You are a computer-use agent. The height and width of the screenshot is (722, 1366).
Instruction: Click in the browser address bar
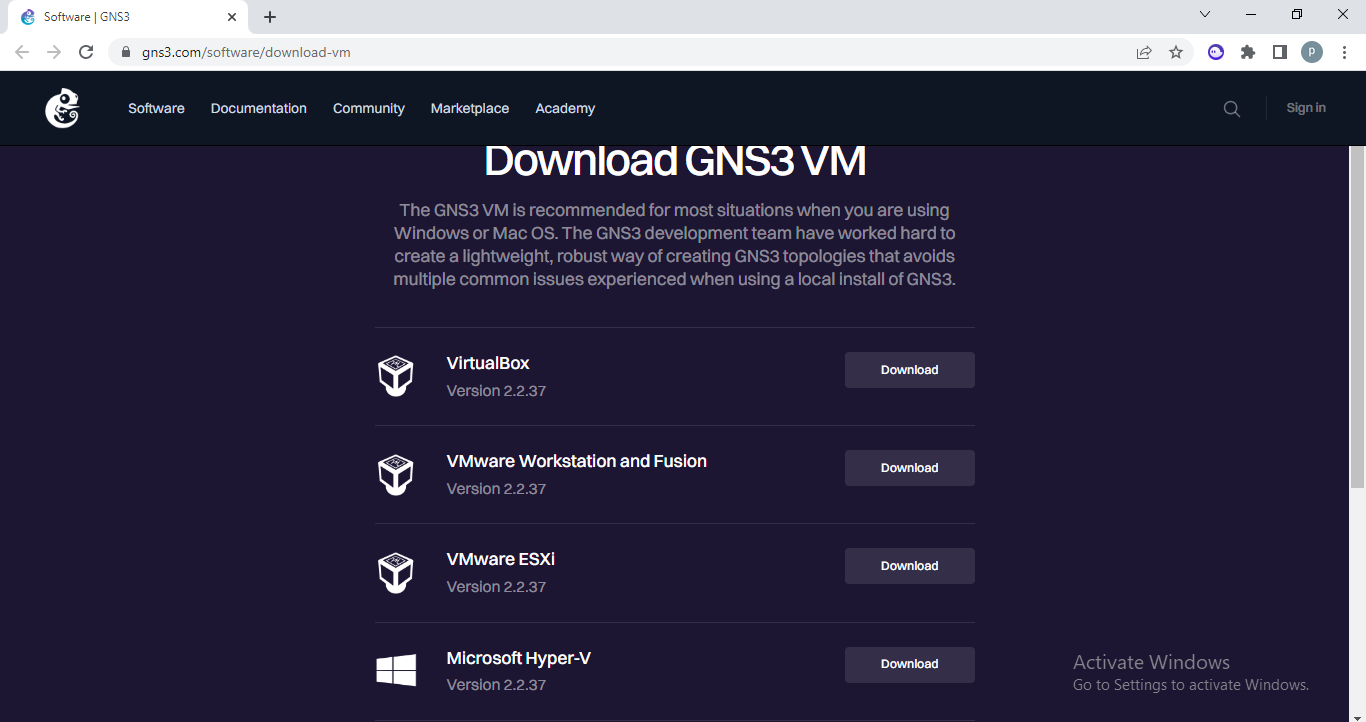click(x=400, y=51)
